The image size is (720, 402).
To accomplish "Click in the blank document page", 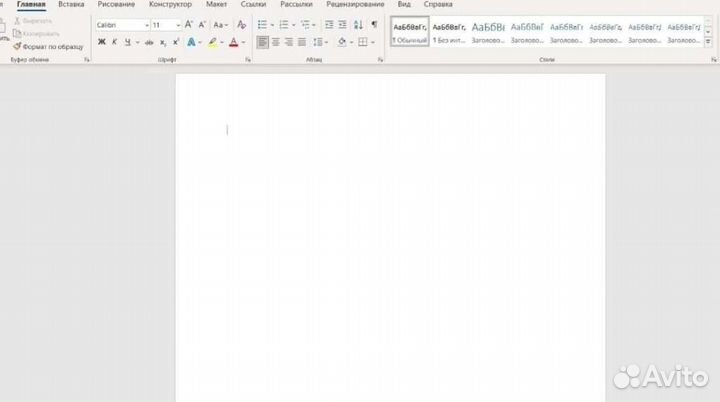I will 390,239.
